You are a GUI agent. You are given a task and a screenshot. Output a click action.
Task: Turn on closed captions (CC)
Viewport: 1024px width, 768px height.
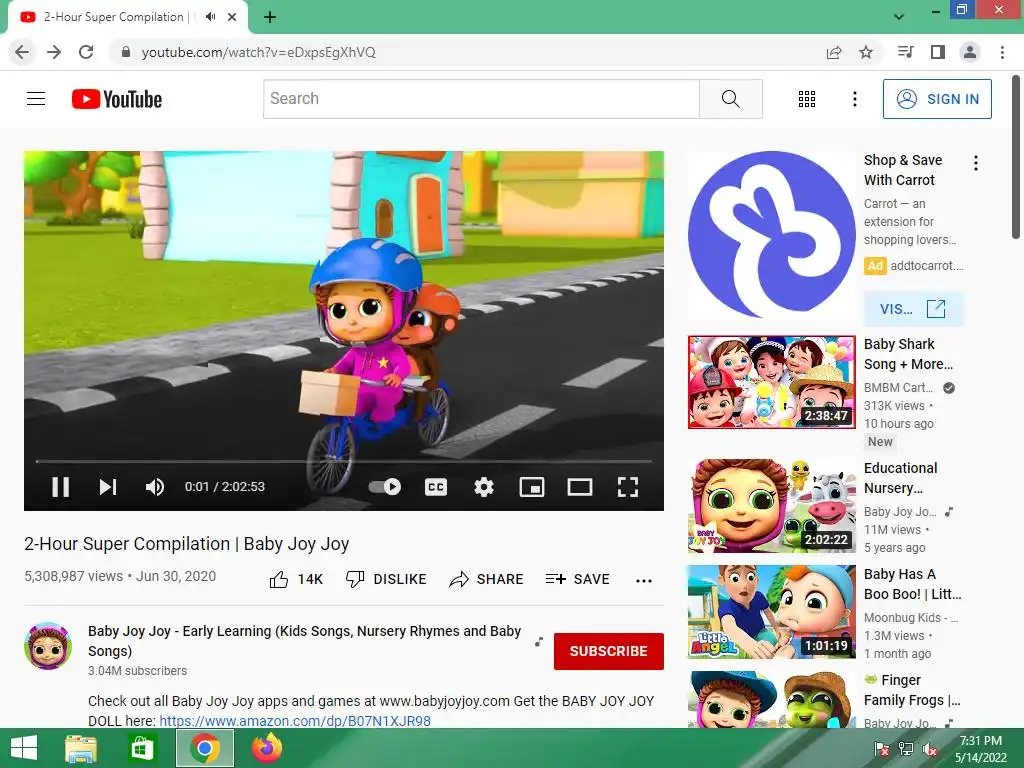click(x=436, y=487)
